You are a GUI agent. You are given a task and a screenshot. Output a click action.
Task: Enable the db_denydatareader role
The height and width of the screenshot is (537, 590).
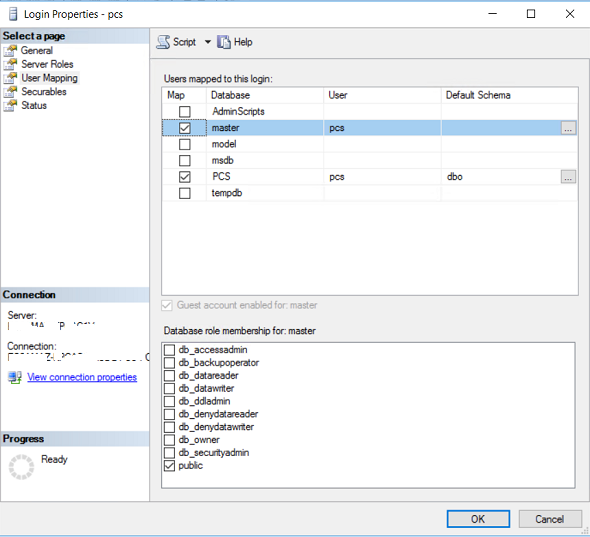point(169,414)
